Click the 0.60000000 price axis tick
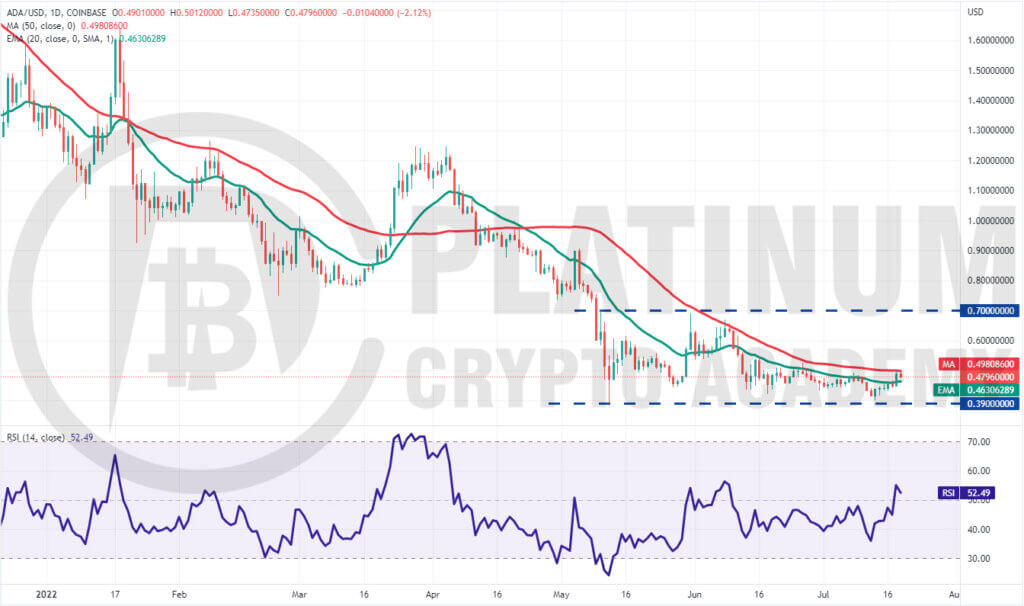 pyautogui.click(x=991, y=341)
